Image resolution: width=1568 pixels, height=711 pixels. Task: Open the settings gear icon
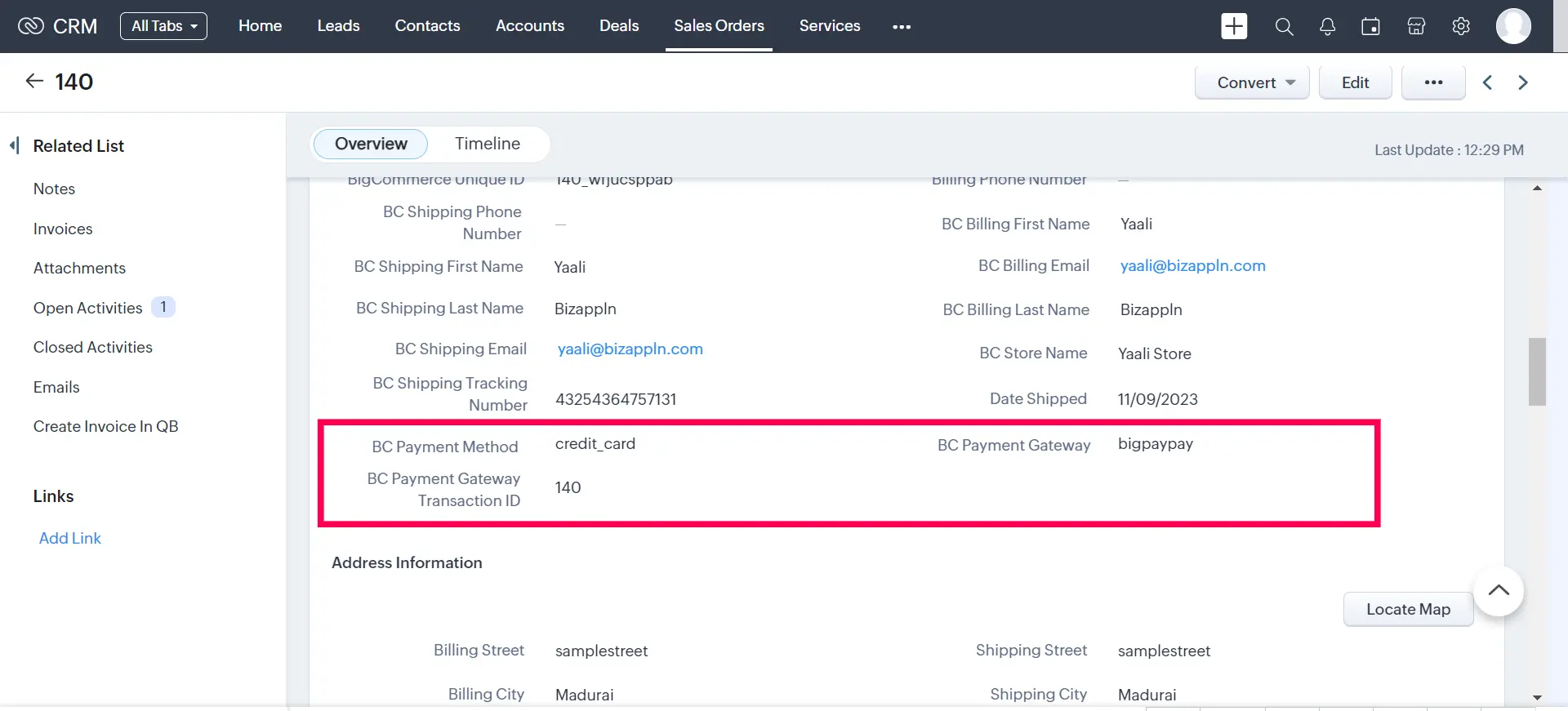(1461, 26)
